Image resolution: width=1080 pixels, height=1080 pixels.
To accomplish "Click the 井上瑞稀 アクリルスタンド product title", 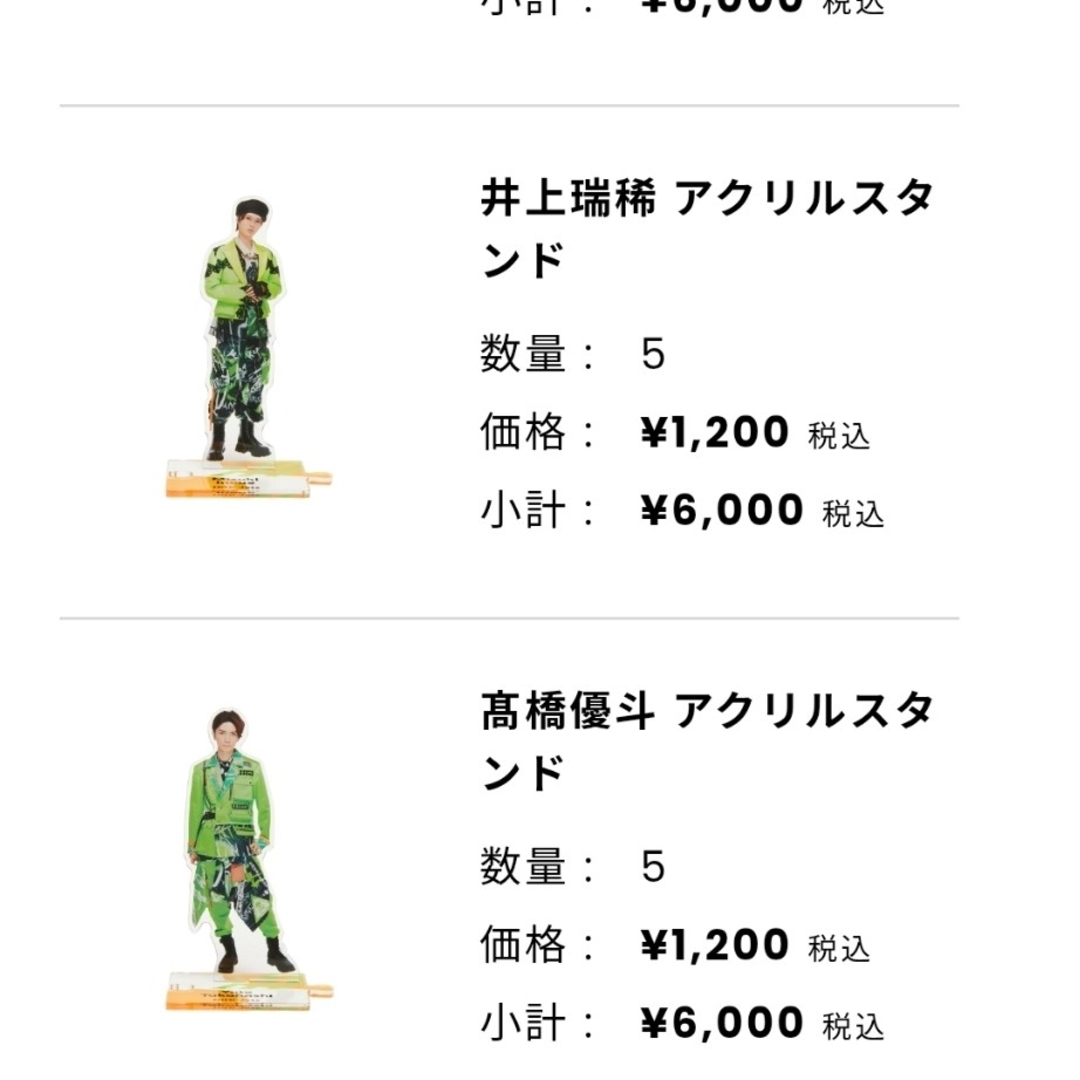I will click(x=707, y=229).
